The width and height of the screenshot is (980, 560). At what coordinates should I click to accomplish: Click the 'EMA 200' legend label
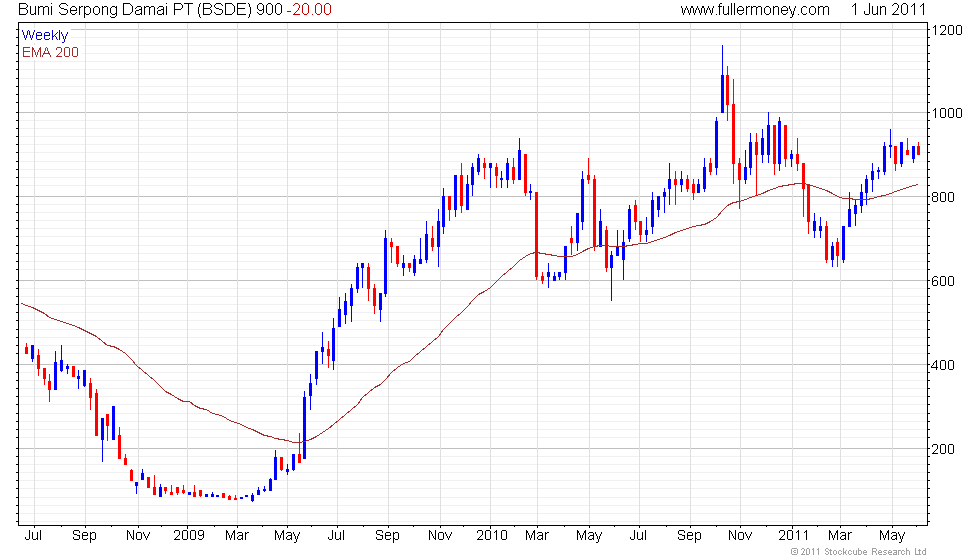click(x=51, y=52)
